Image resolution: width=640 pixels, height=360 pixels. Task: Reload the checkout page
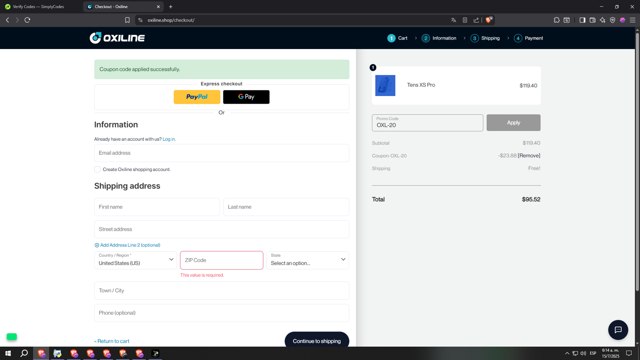click(x=27, y=20)
